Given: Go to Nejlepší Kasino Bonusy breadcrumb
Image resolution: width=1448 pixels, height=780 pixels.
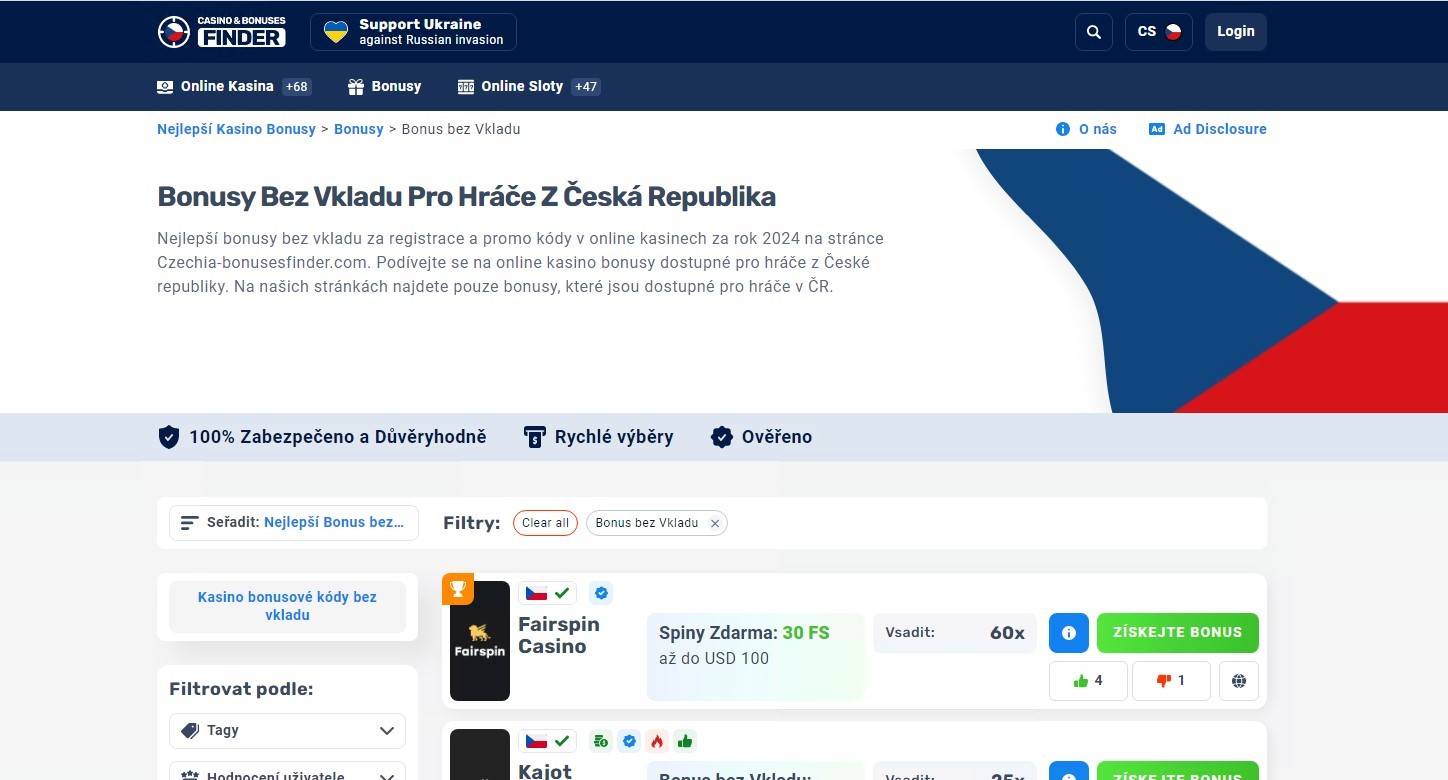Looking at the screenshot, I should (236, 129).
